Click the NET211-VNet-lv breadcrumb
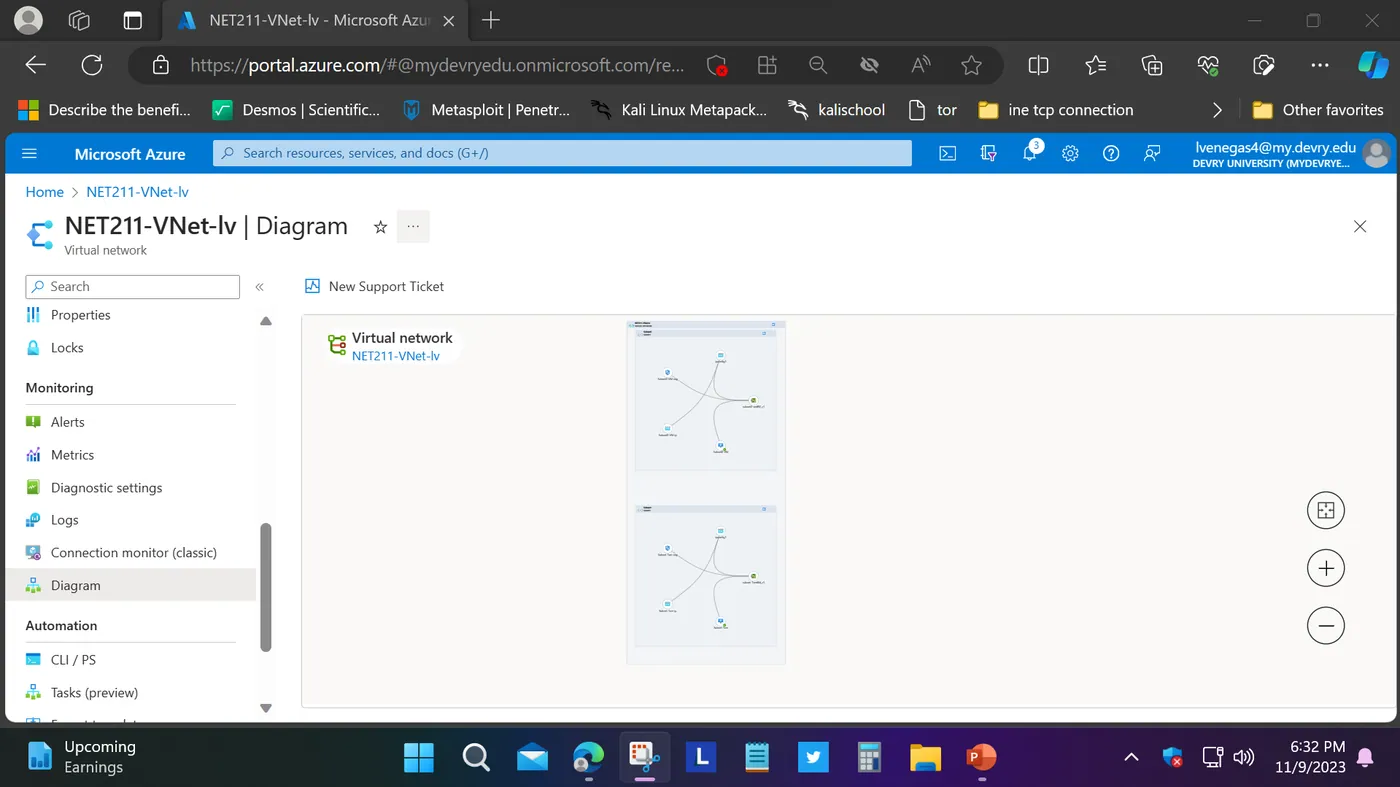The width and height of the screenshot is (1400, 787). coord(137,192)
